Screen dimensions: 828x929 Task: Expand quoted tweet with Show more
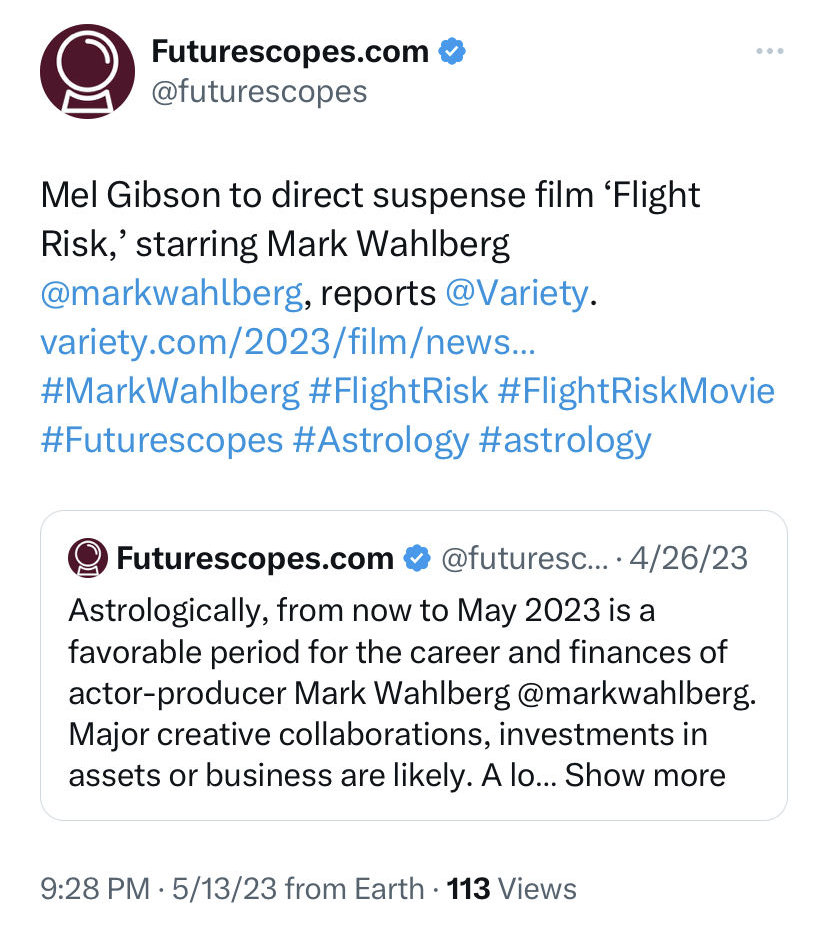645,775
